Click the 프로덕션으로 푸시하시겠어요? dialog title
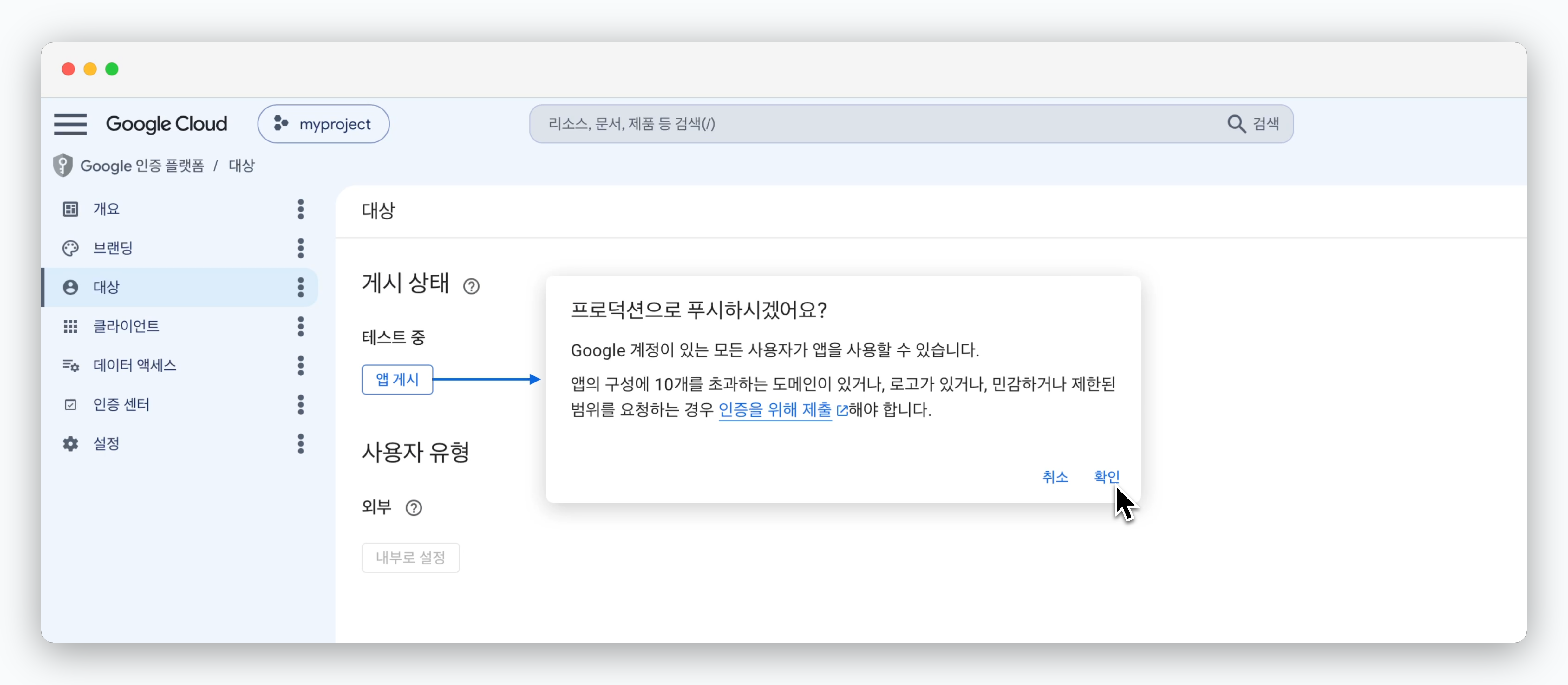1568x685 pixels. (x=698, y=310)
